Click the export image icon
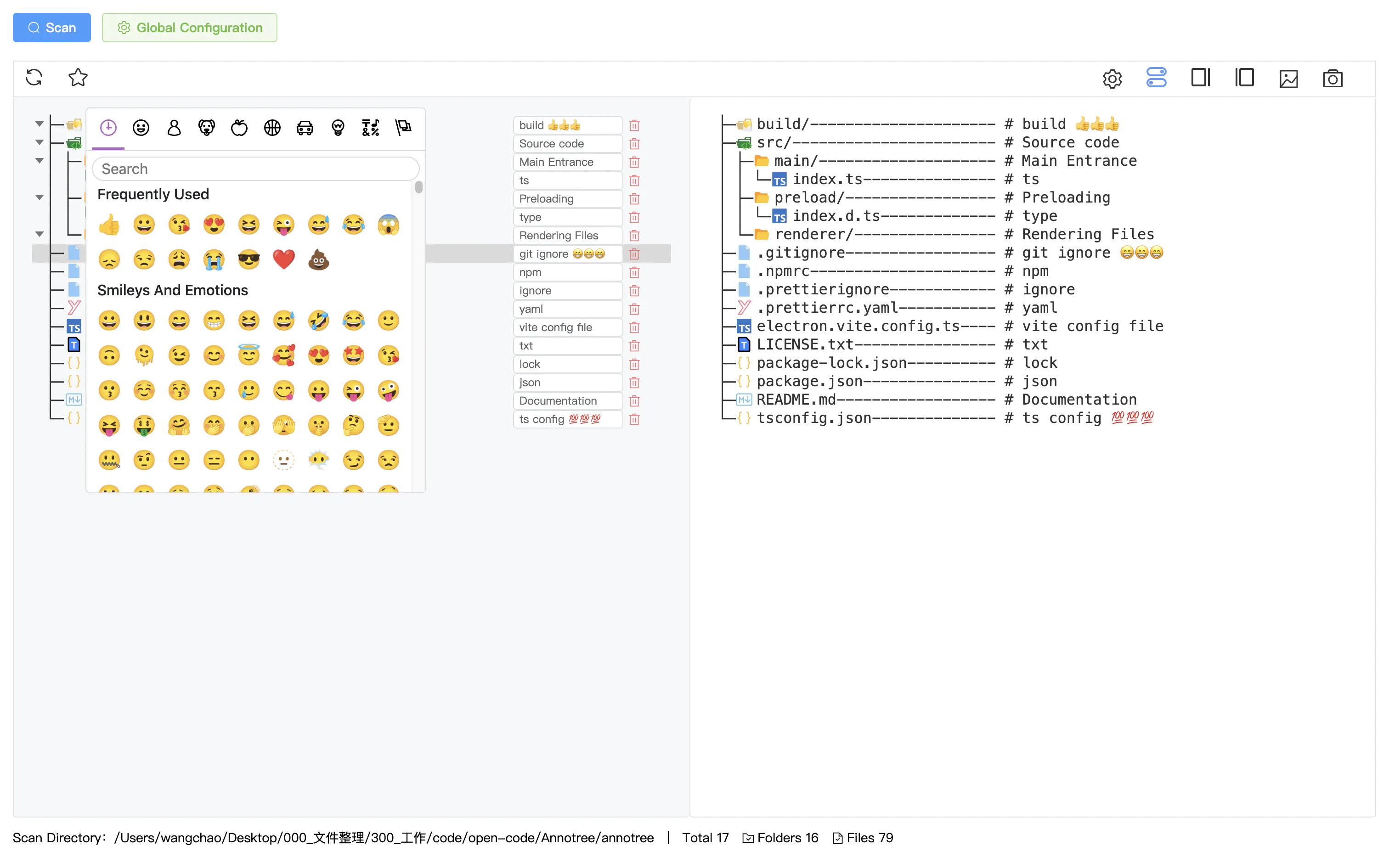1389x868 pixels. point(1288,79)
